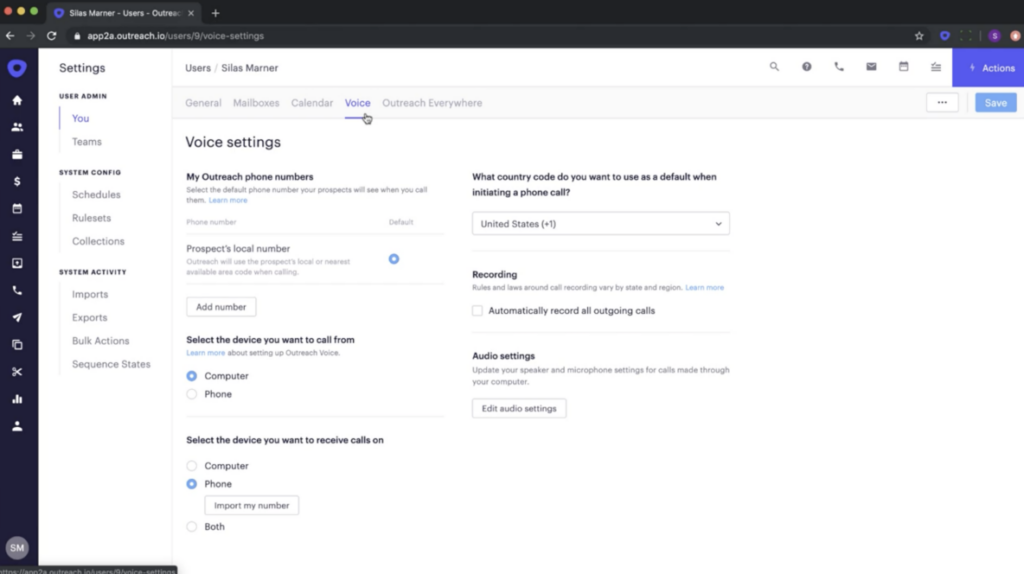The height and width of the screenshot is (574, 1024).
Task: Open the Opportunities dollar icon
Action: pos(17,182)
